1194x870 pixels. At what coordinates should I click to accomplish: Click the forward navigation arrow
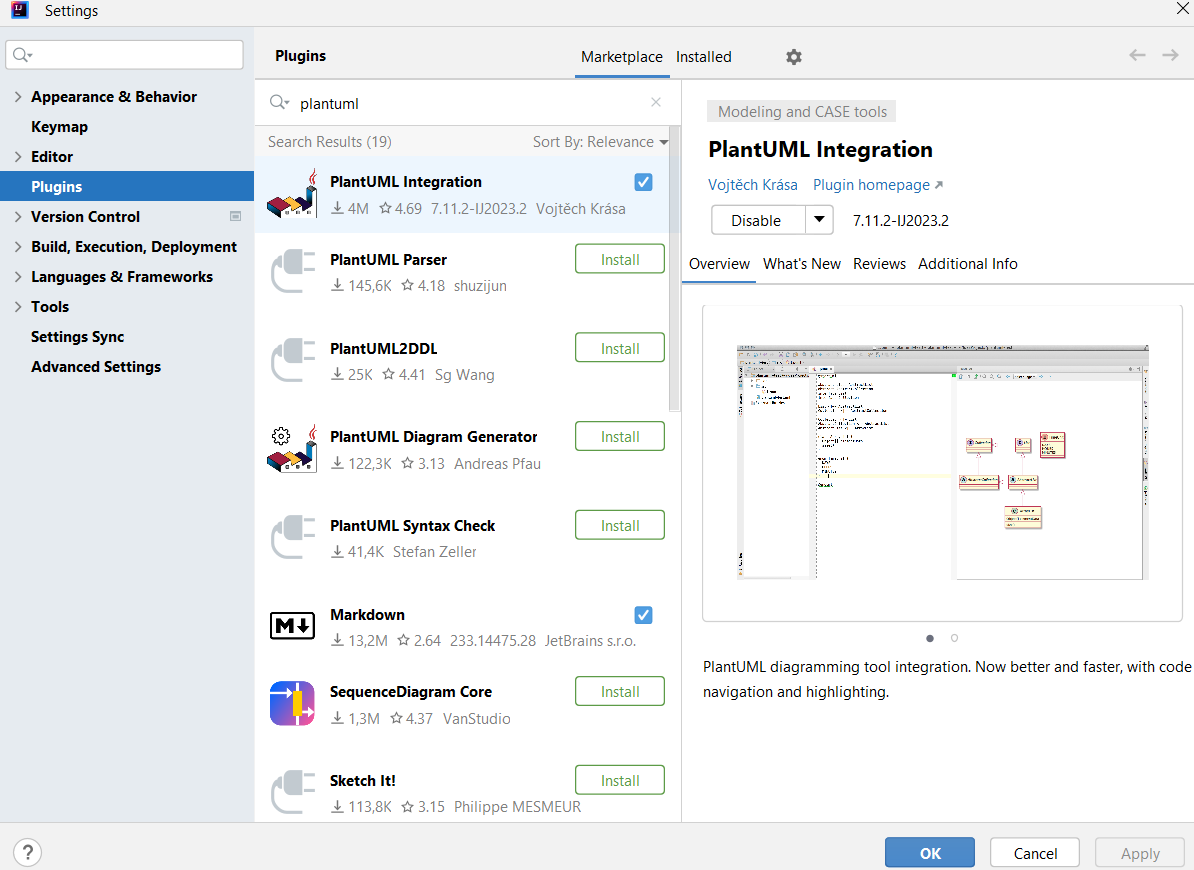click(x=1170, y=55)
